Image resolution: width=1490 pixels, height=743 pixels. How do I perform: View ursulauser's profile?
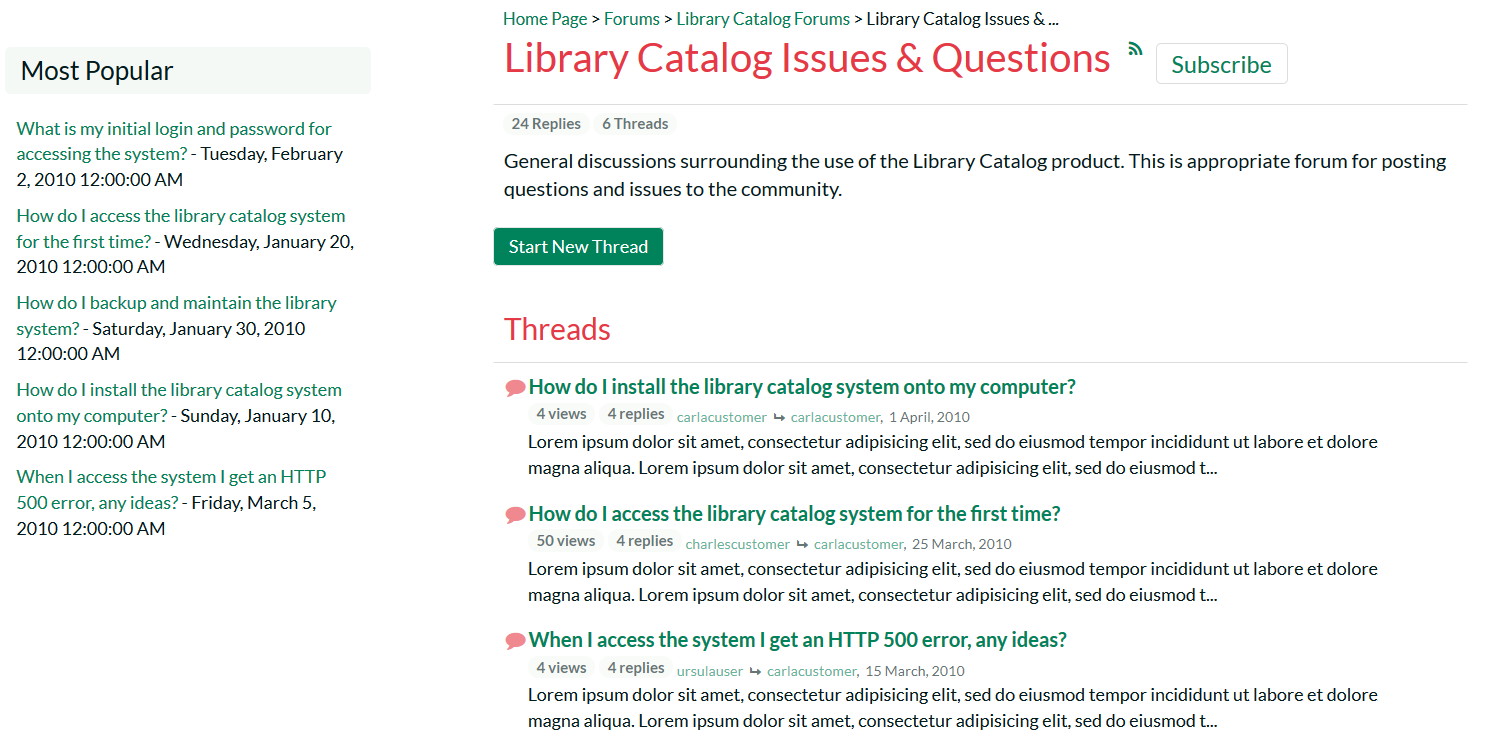710,672
